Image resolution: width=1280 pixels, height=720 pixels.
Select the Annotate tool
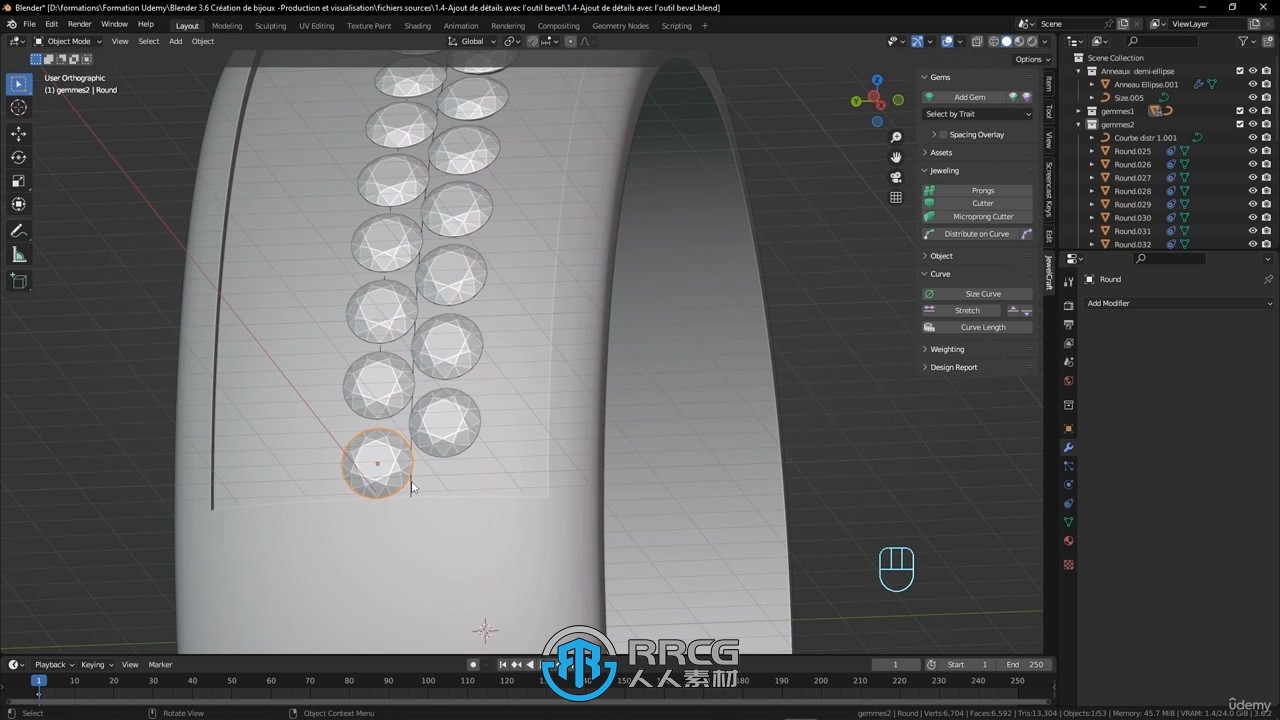point(18,231)
